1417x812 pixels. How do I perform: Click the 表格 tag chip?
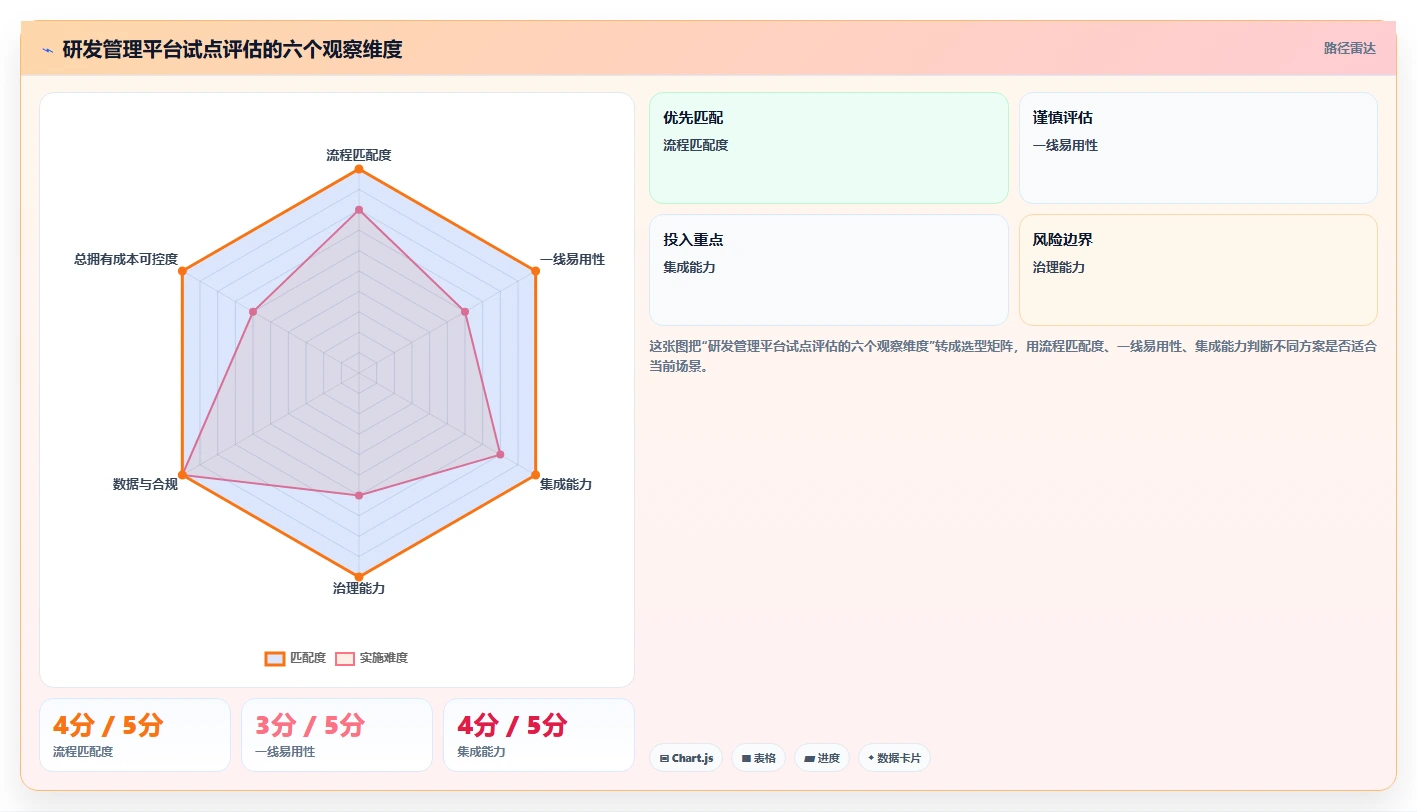point(759,758)
